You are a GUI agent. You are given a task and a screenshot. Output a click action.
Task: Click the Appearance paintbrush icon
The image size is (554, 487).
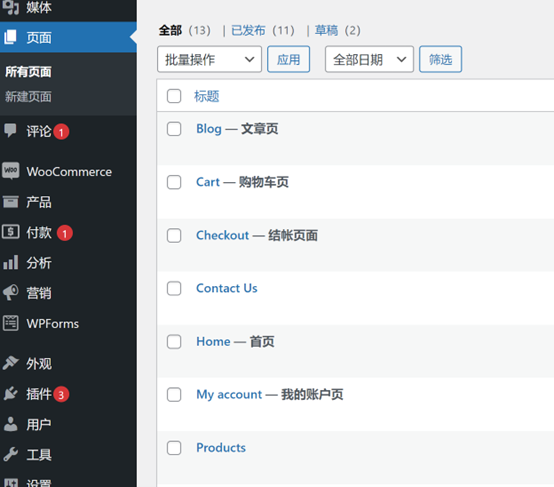click(x=11, y=363)
